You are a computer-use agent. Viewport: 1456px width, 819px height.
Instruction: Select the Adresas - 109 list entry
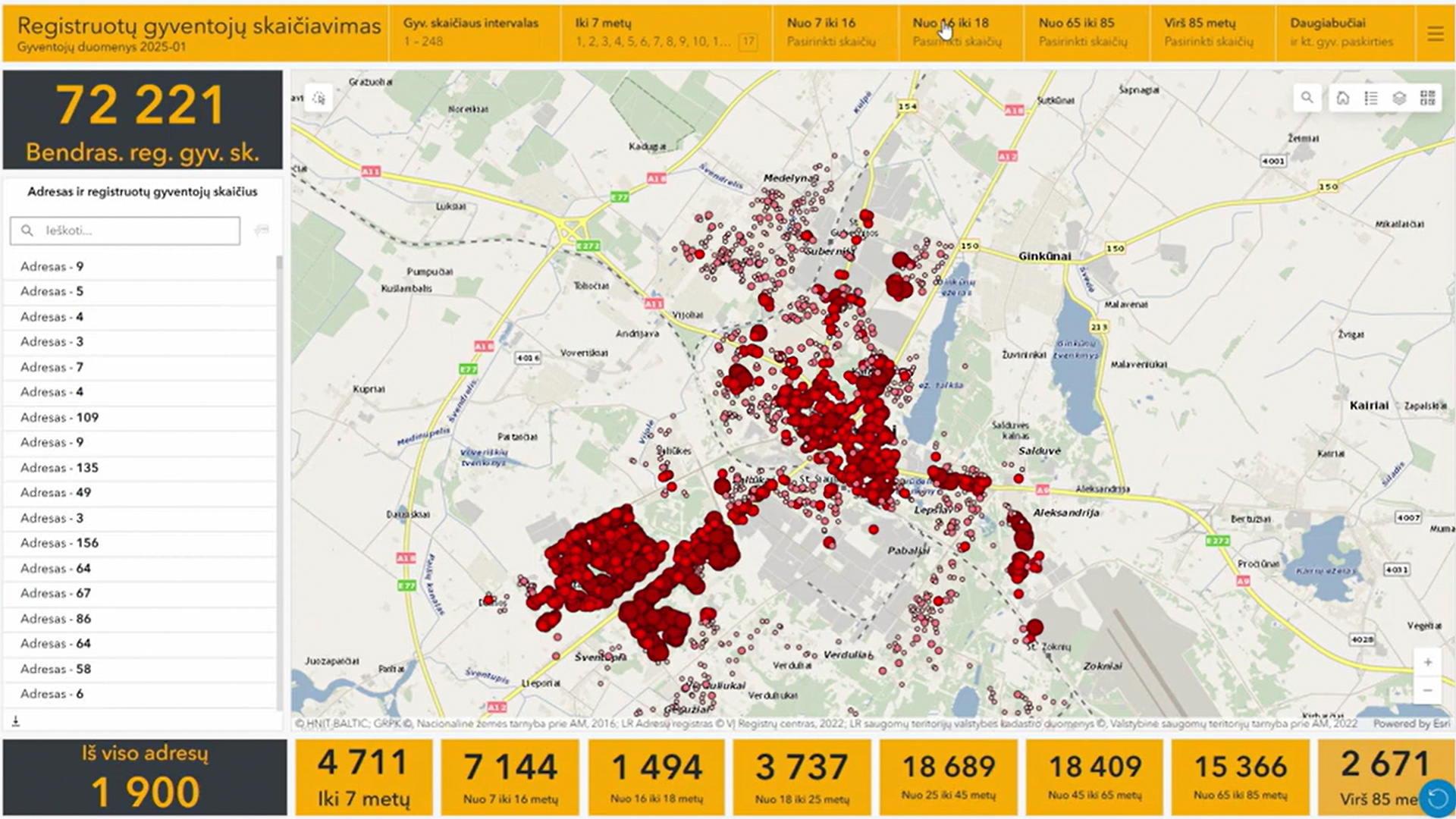point(60,417)
